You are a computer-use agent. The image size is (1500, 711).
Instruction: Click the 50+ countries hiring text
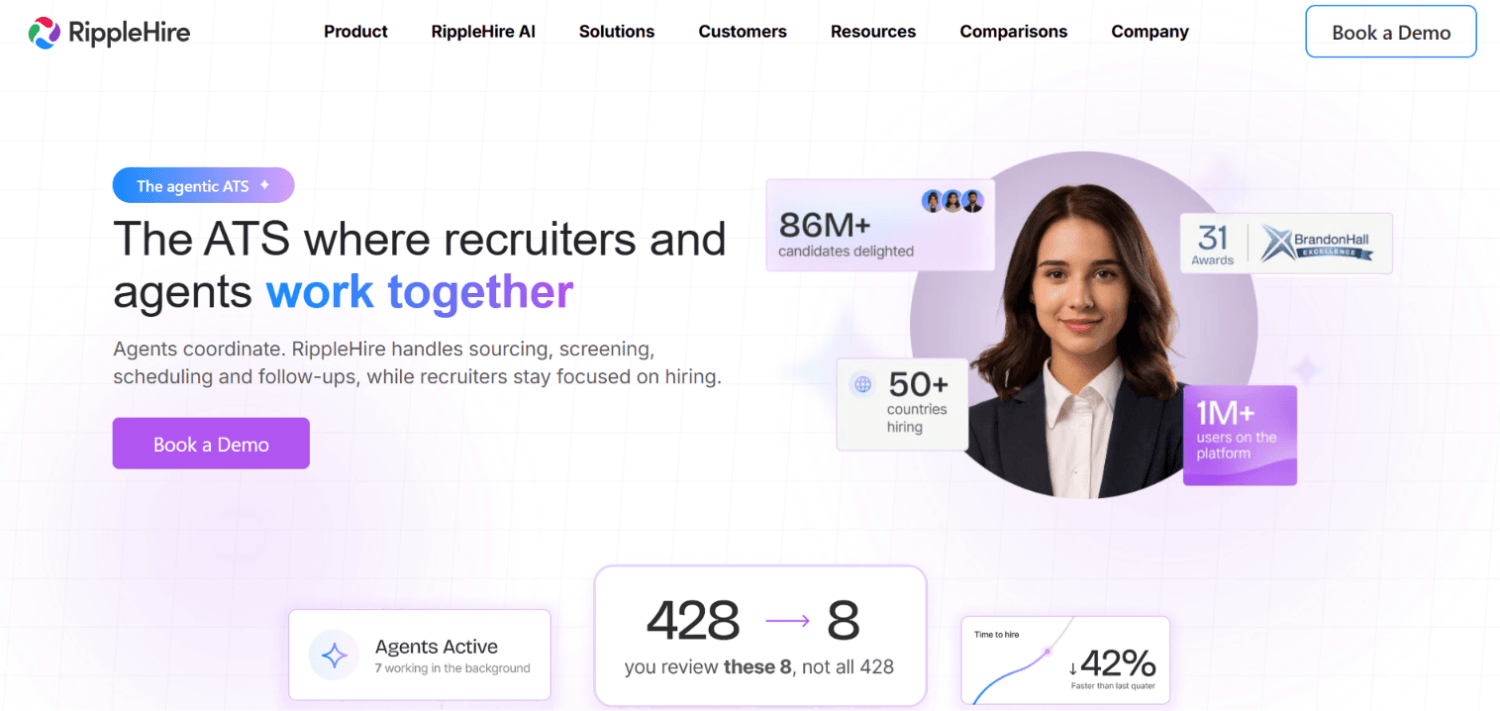click(x=918, y=402)
